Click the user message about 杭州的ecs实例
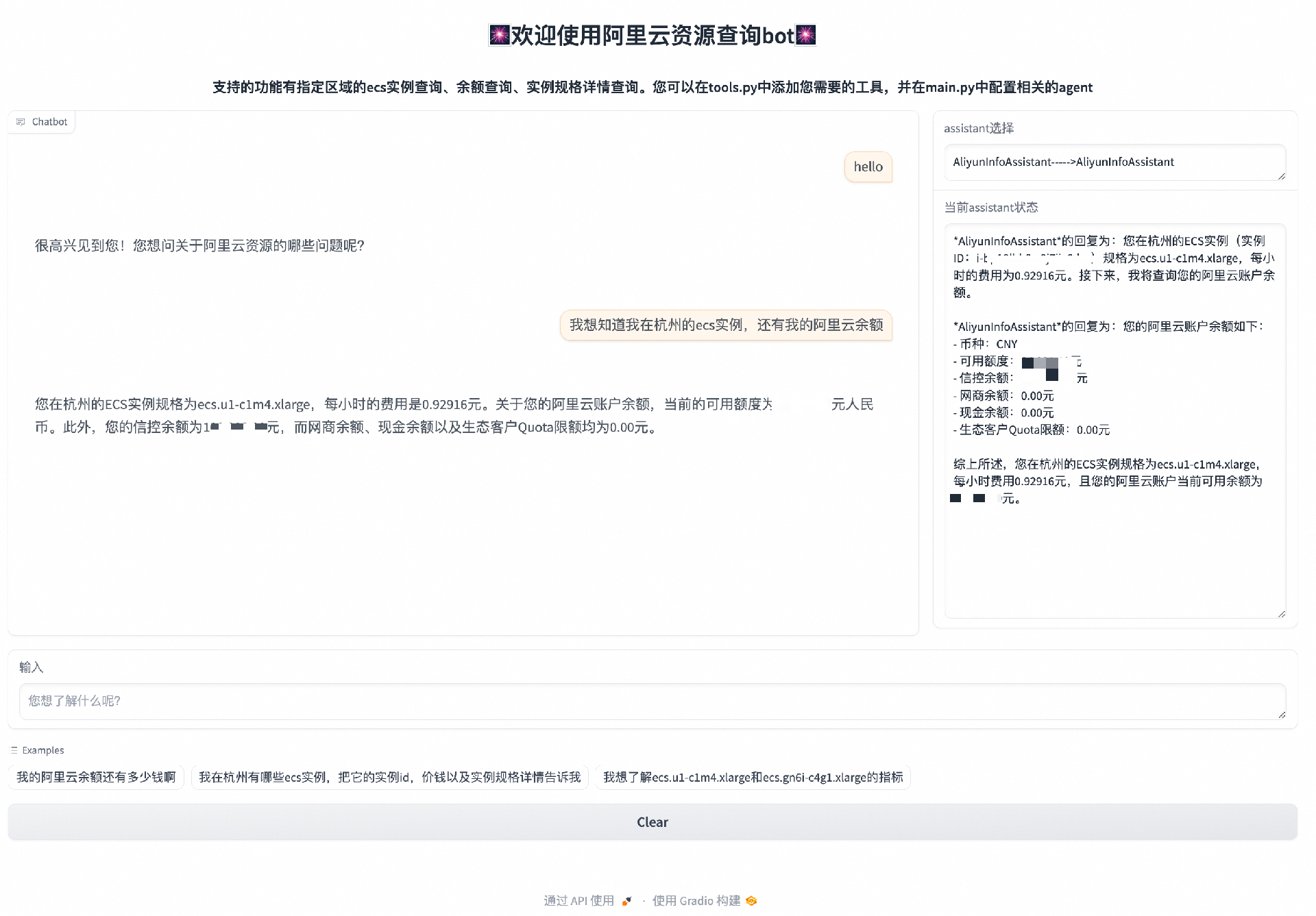The height and width of the screenshot is (916, 1316). coord(726,325)
